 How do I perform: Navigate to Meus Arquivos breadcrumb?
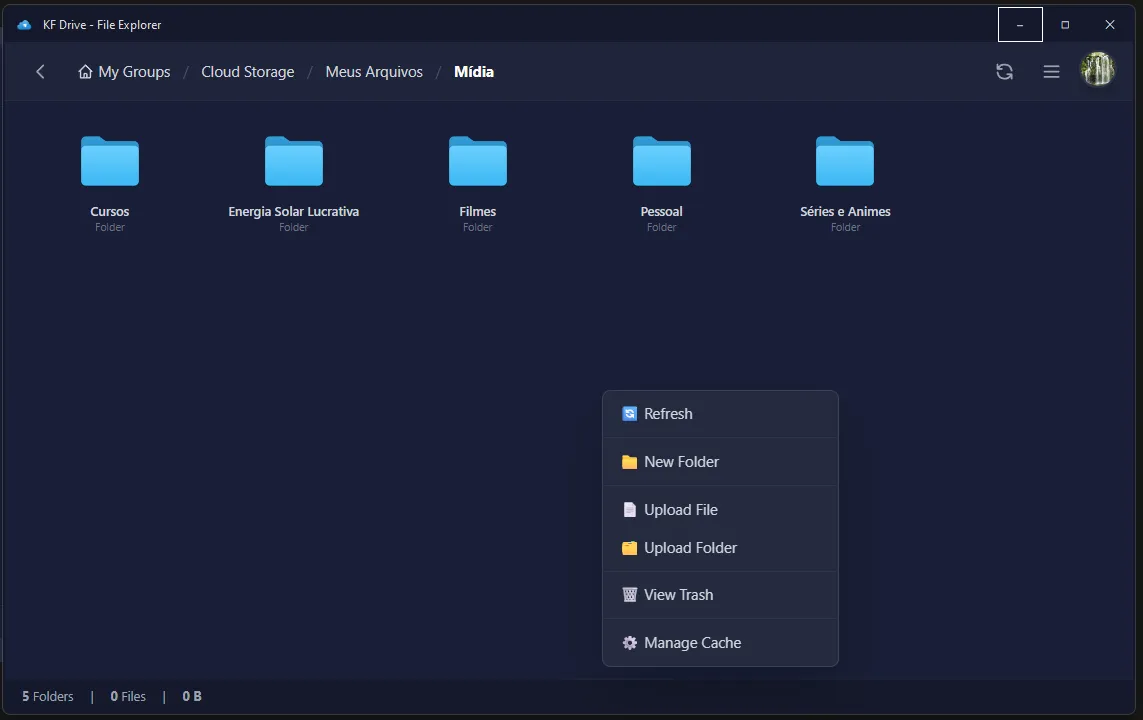tap(374, 72)
